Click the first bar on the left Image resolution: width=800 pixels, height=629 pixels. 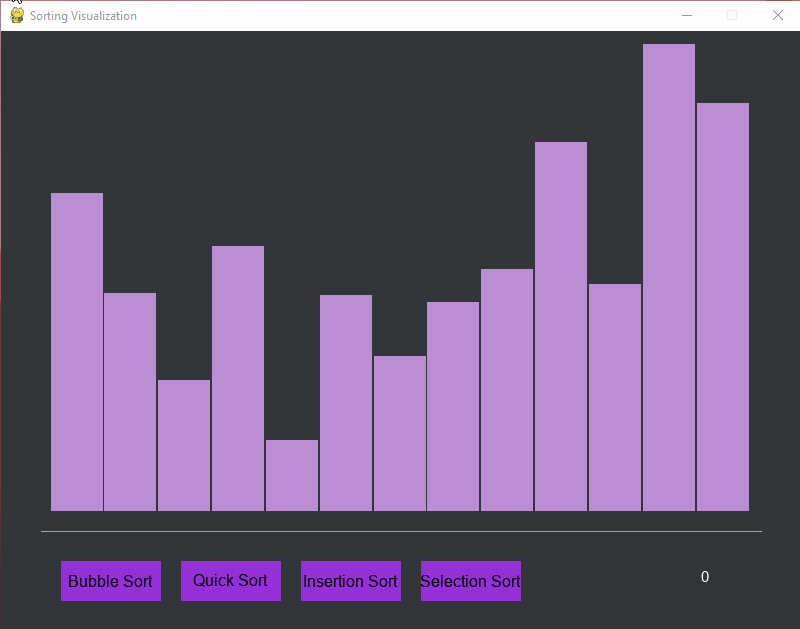click(77, 351)
